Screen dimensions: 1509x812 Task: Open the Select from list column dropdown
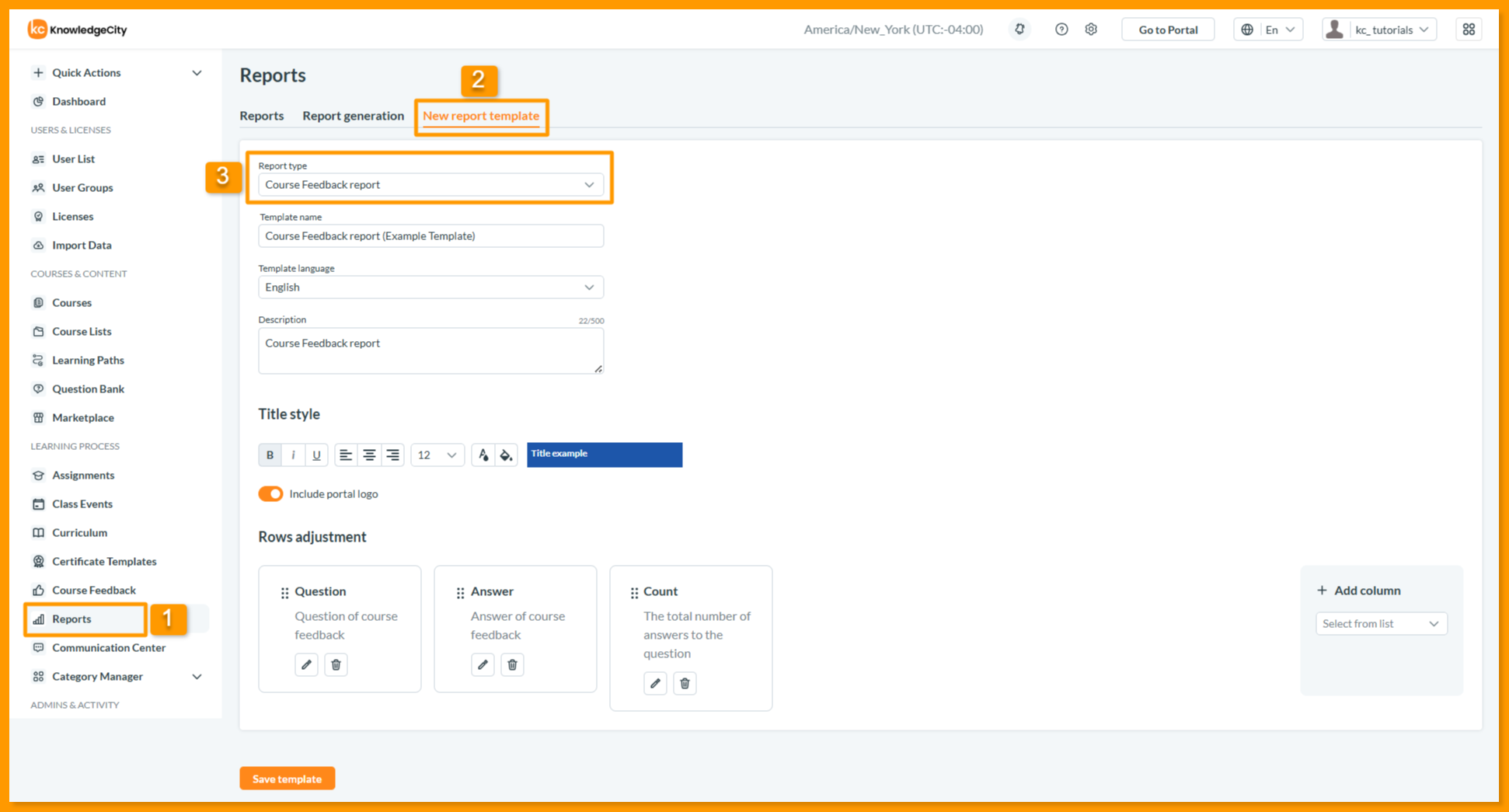1381,624
